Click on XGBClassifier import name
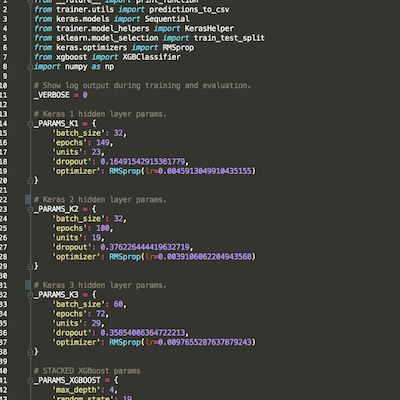 [x=152, y=57]
